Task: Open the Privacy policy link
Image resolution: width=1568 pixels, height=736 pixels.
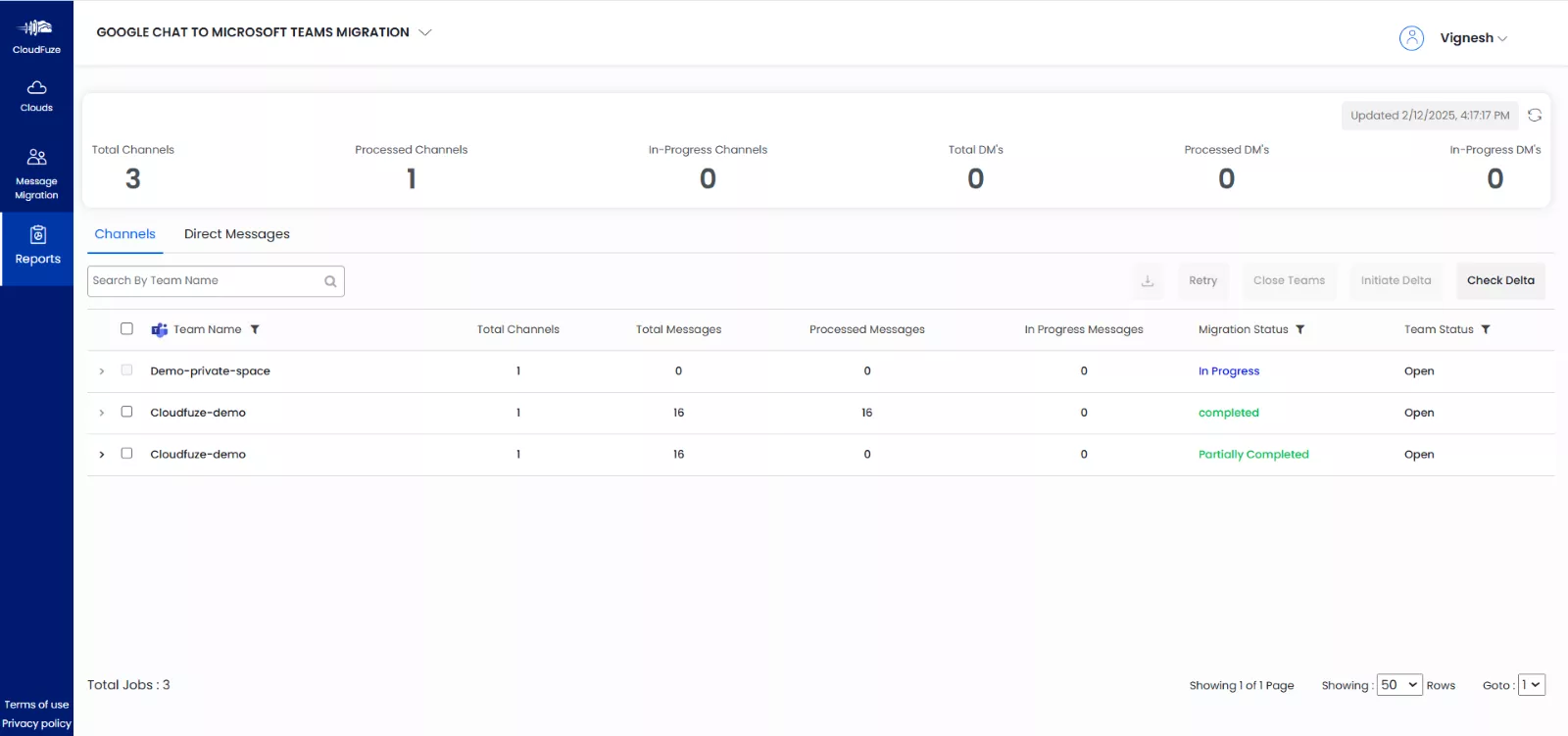Action: click(x=36, y=723)
